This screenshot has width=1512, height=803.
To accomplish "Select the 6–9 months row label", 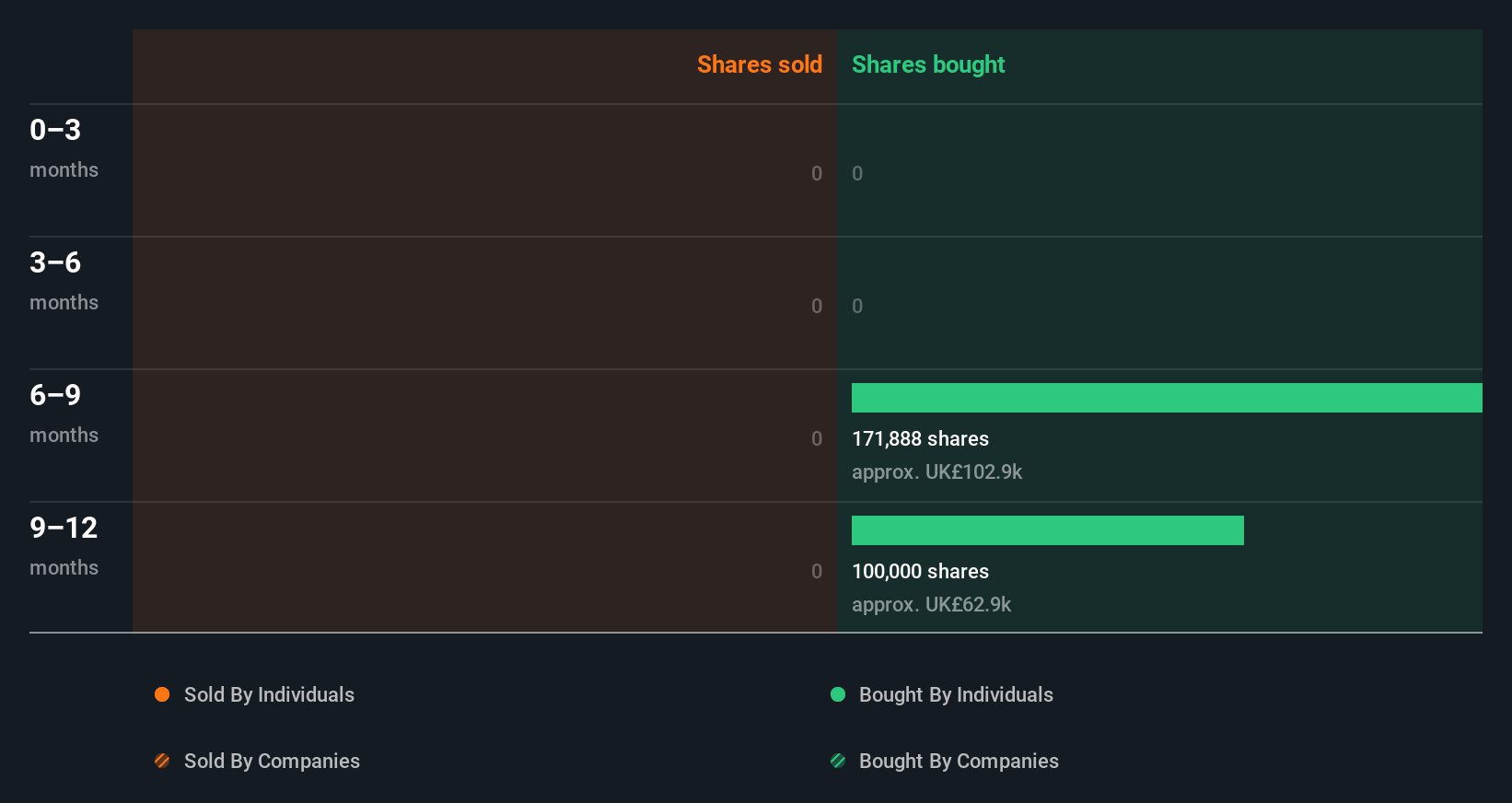I will [x=64, y=413].
